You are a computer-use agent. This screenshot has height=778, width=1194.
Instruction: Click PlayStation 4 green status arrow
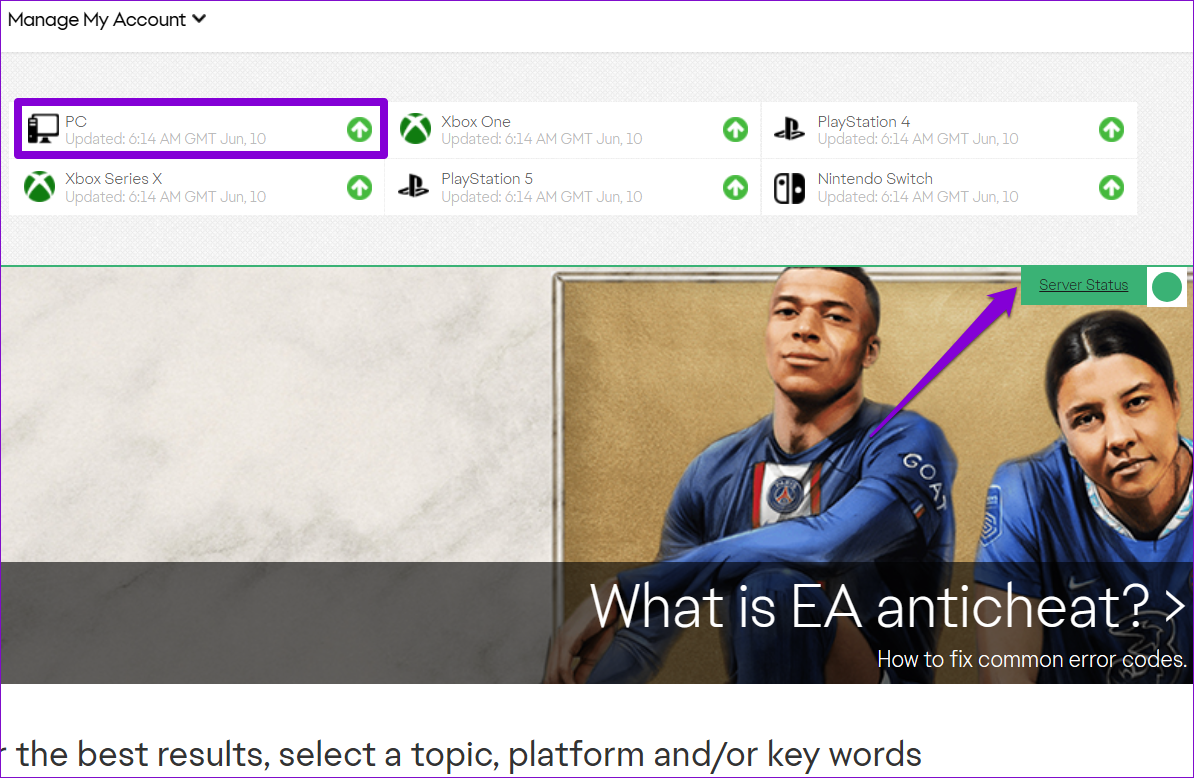(1111, 129)
